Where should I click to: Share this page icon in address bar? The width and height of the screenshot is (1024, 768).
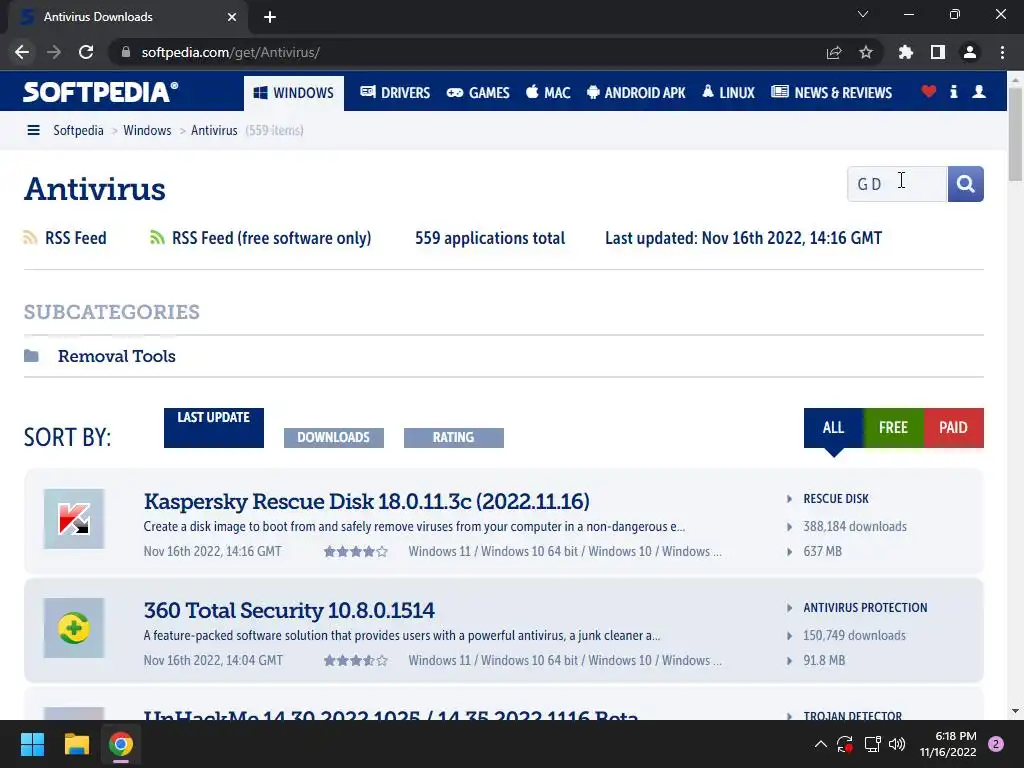[x=834, y=52]
